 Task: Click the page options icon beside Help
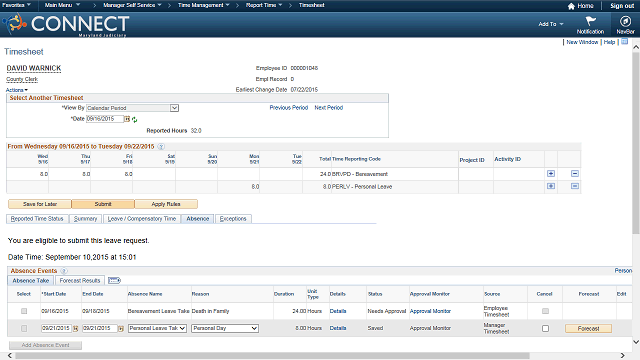point(624,42)
